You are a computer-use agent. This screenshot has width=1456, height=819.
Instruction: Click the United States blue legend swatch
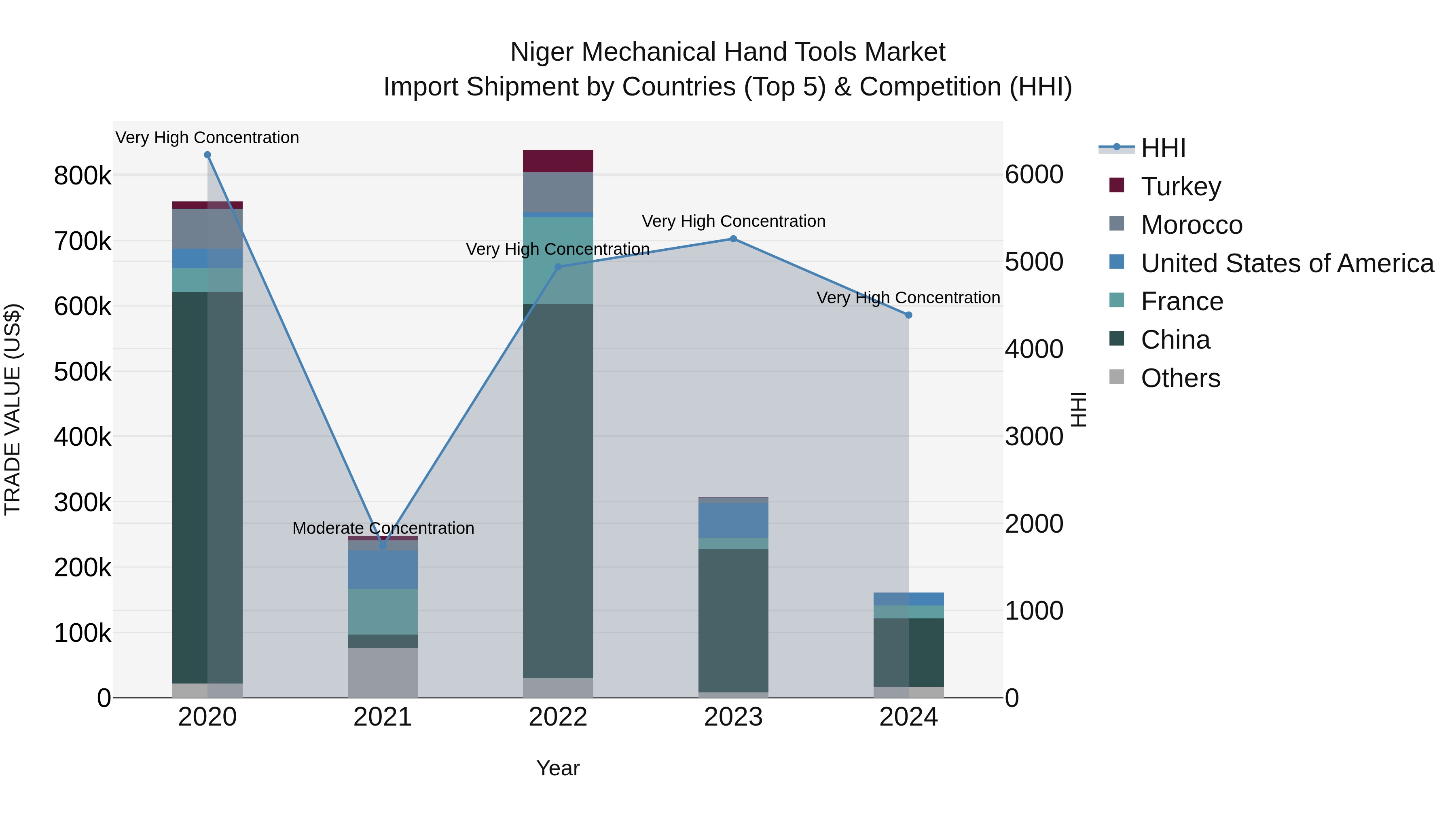coord(1117,262)
